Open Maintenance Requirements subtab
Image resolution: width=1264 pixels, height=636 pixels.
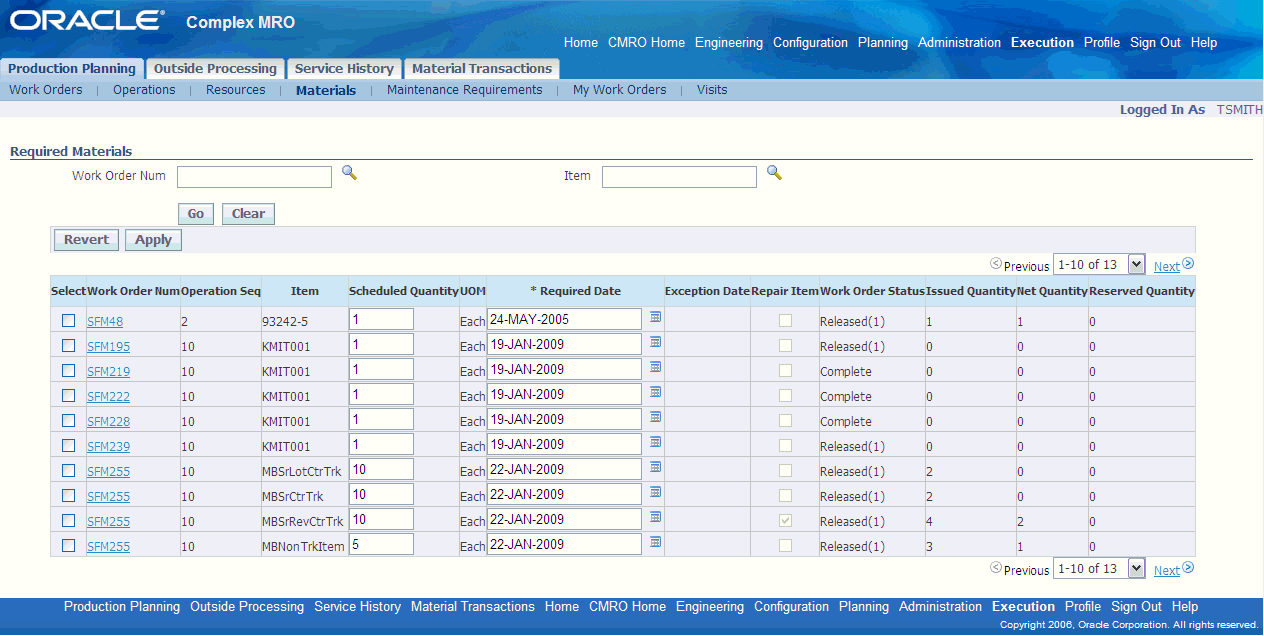[x=464, y=90]
